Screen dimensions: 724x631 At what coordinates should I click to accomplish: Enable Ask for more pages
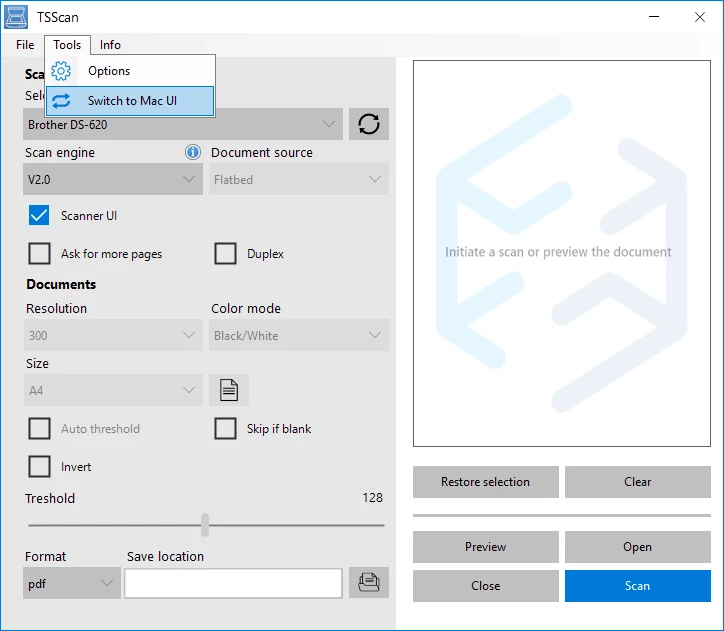(40, 254)
